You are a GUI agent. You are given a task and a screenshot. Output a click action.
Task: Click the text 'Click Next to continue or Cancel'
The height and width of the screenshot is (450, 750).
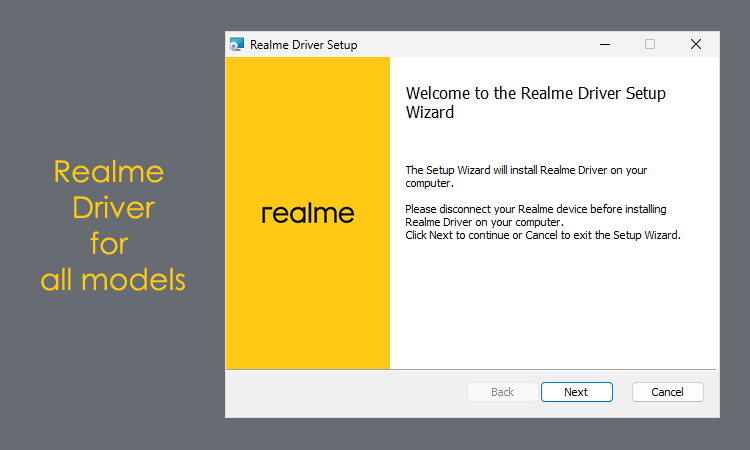point(481,235)
